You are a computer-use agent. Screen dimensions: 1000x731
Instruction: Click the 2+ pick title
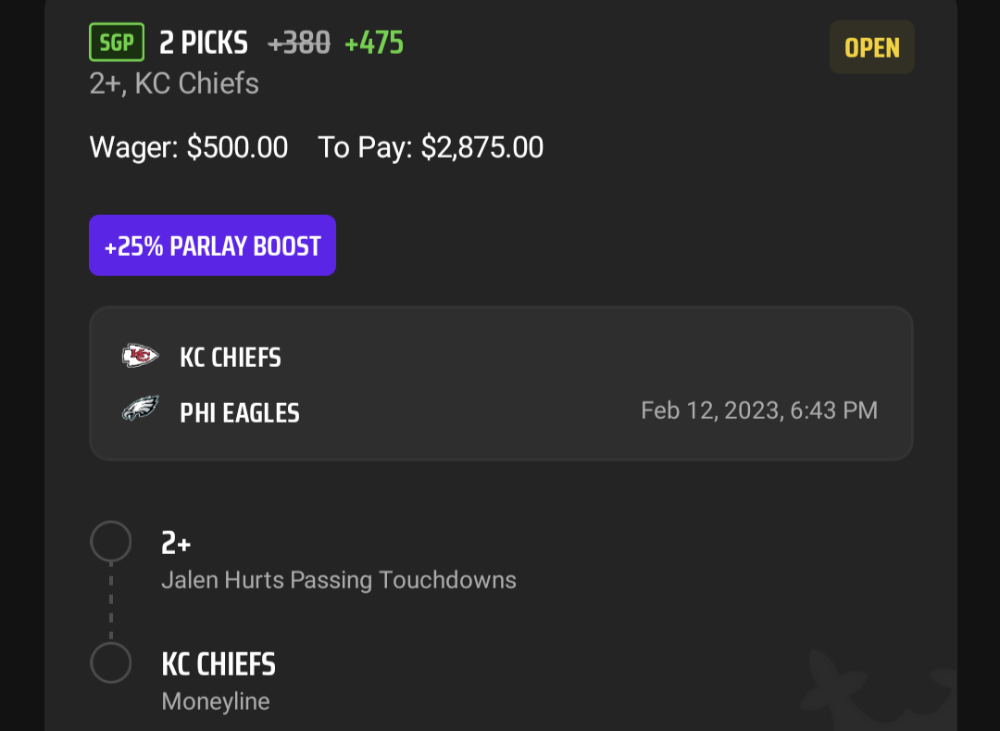tap(176, 543)
